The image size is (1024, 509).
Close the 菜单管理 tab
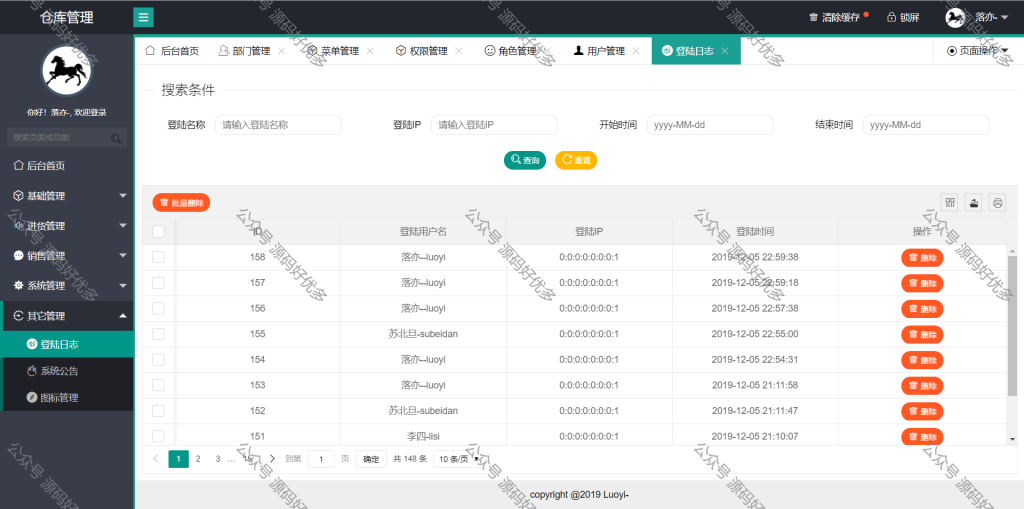point(370,50)
